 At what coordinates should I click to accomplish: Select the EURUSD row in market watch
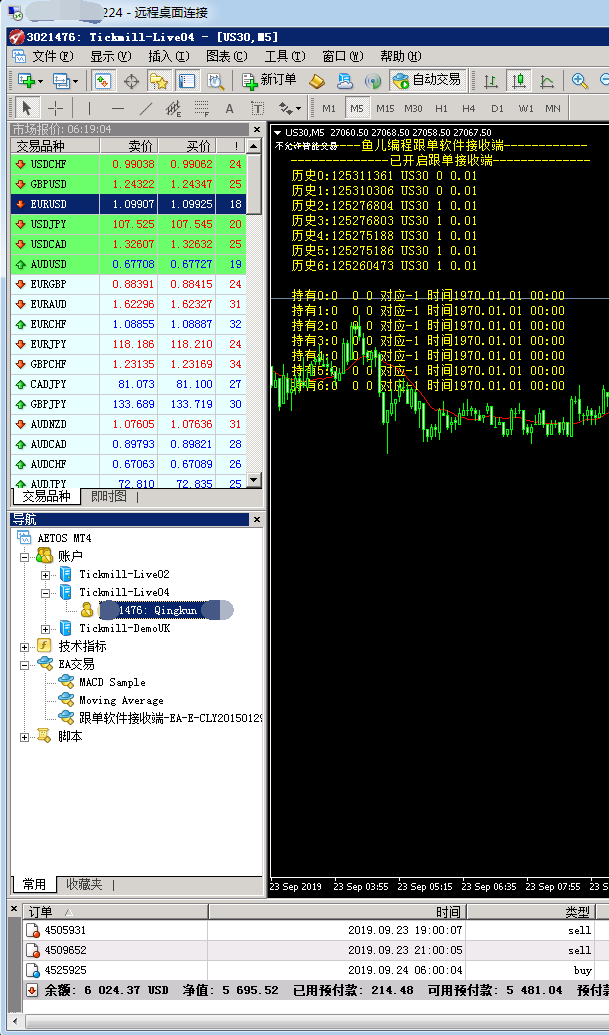click(x=129, y=205)
